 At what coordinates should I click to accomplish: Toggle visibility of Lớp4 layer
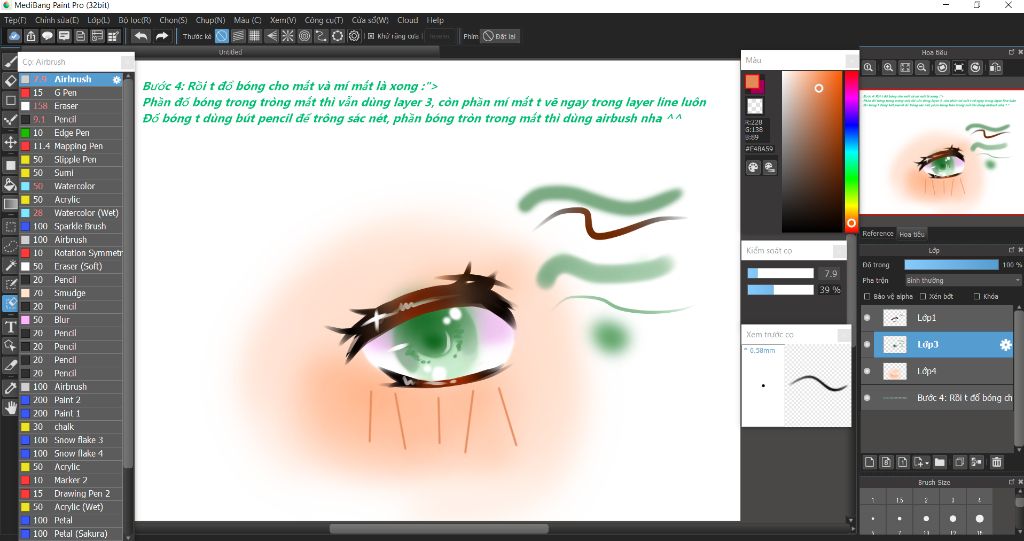pos(867,371)
